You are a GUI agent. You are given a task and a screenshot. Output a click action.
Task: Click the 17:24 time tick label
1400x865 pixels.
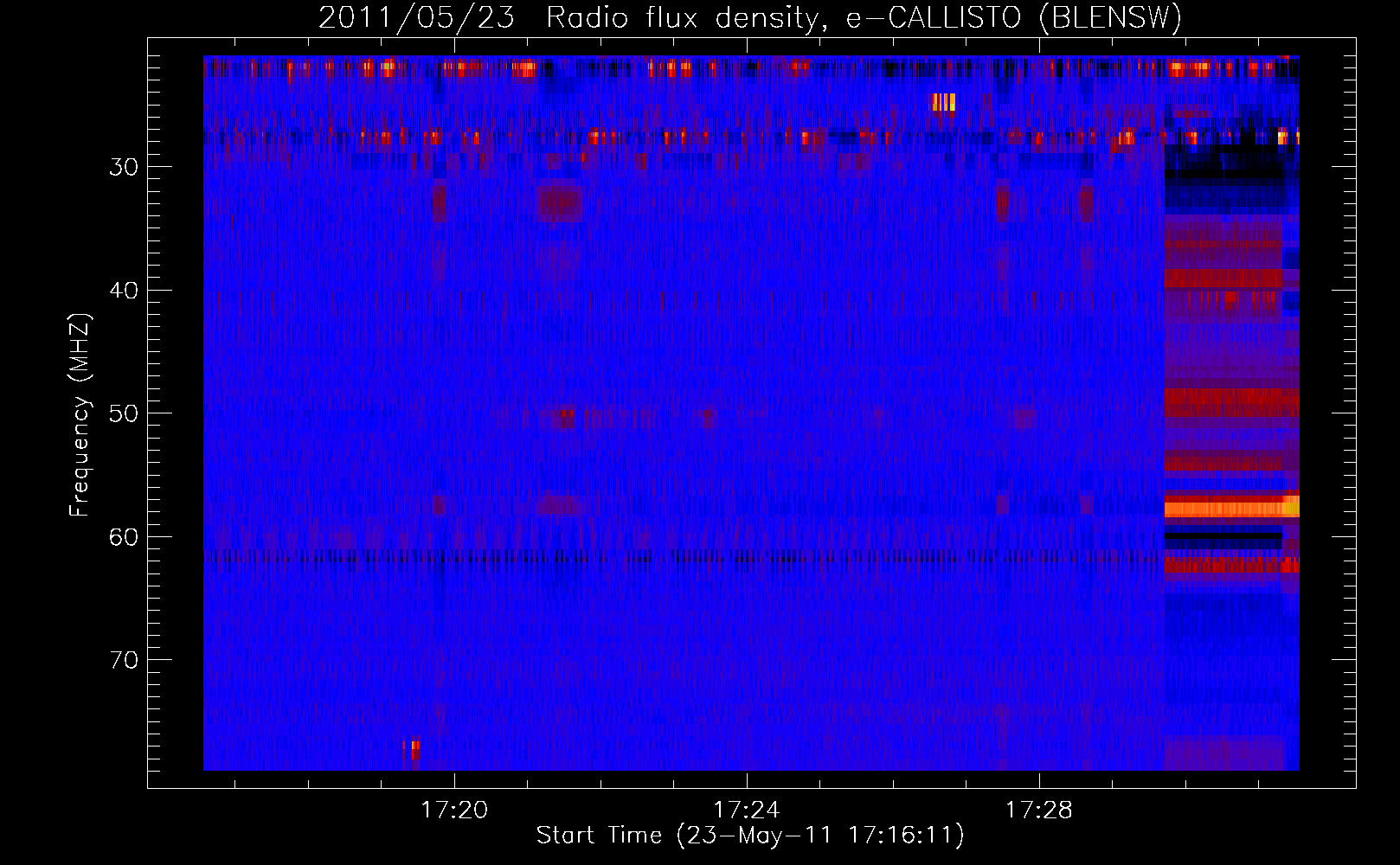[746, 811]
